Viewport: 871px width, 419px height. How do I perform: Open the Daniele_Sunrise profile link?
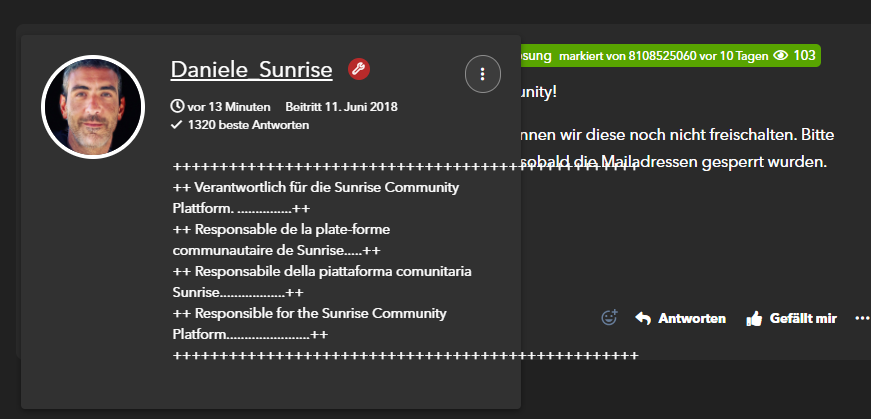point(253,69)
